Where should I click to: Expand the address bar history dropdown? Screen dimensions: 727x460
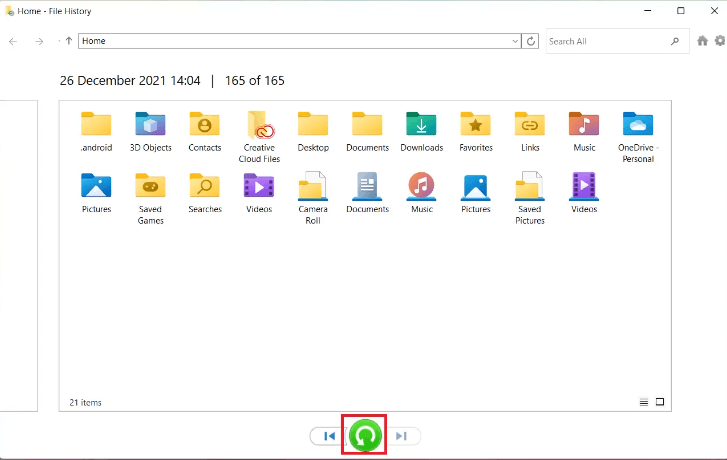515,41
